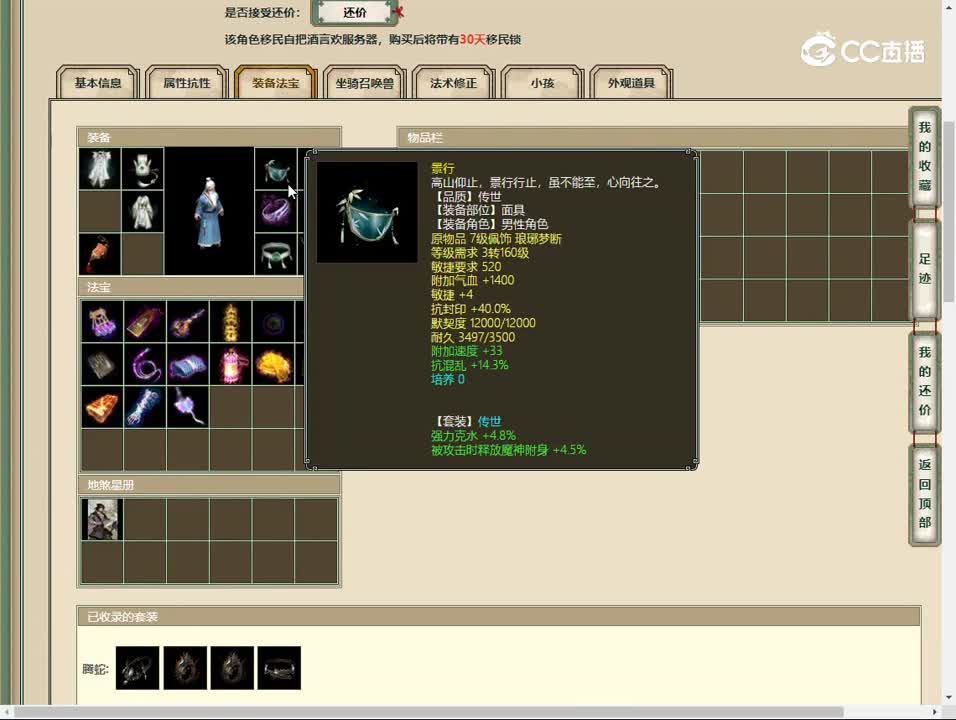Select the lute-shaped treasure icon
Image resolution: width=956 pixels, height=720 pixels.
tap(188, 321)
